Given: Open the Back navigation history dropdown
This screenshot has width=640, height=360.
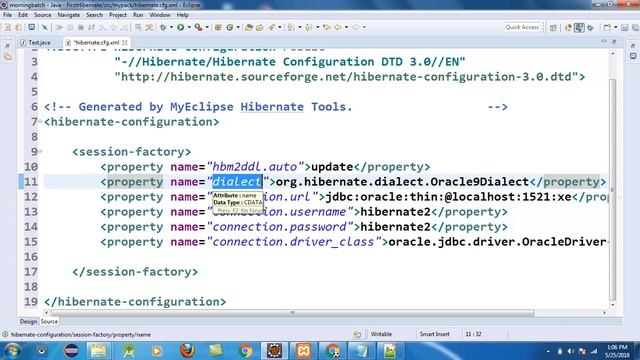Looking at the screenshot, I should coord(346,27).
